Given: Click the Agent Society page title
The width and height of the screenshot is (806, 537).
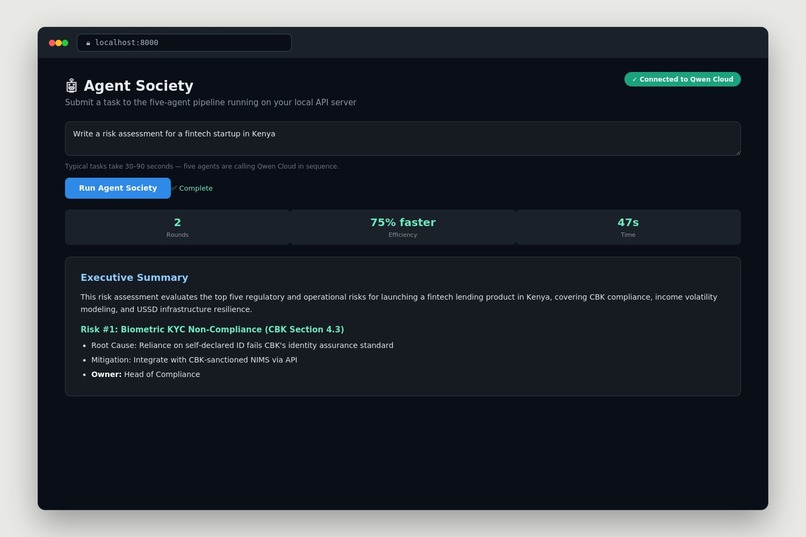Looking at the screenshot, I should [x=138, y=85].
